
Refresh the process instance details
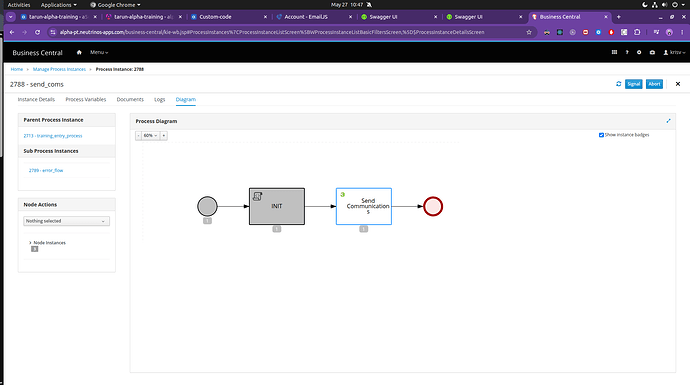619,84
